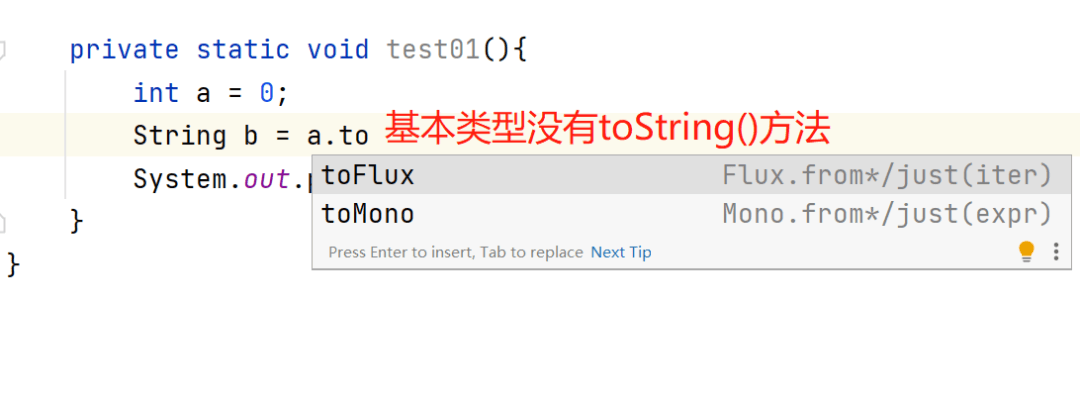Image resolution: width=1080 pixels, height=403 pixels.
Task: Click the yellow lightbulb icon in popup
Action: tap(1026, 251)
